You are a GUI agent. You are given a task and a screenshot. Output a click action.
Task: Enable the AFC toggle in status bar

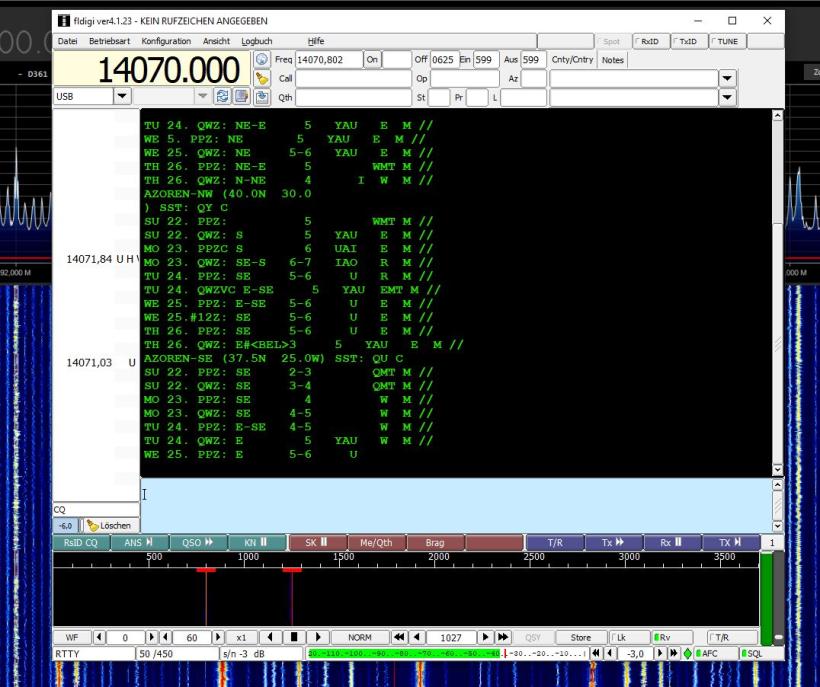coord(708,654)
